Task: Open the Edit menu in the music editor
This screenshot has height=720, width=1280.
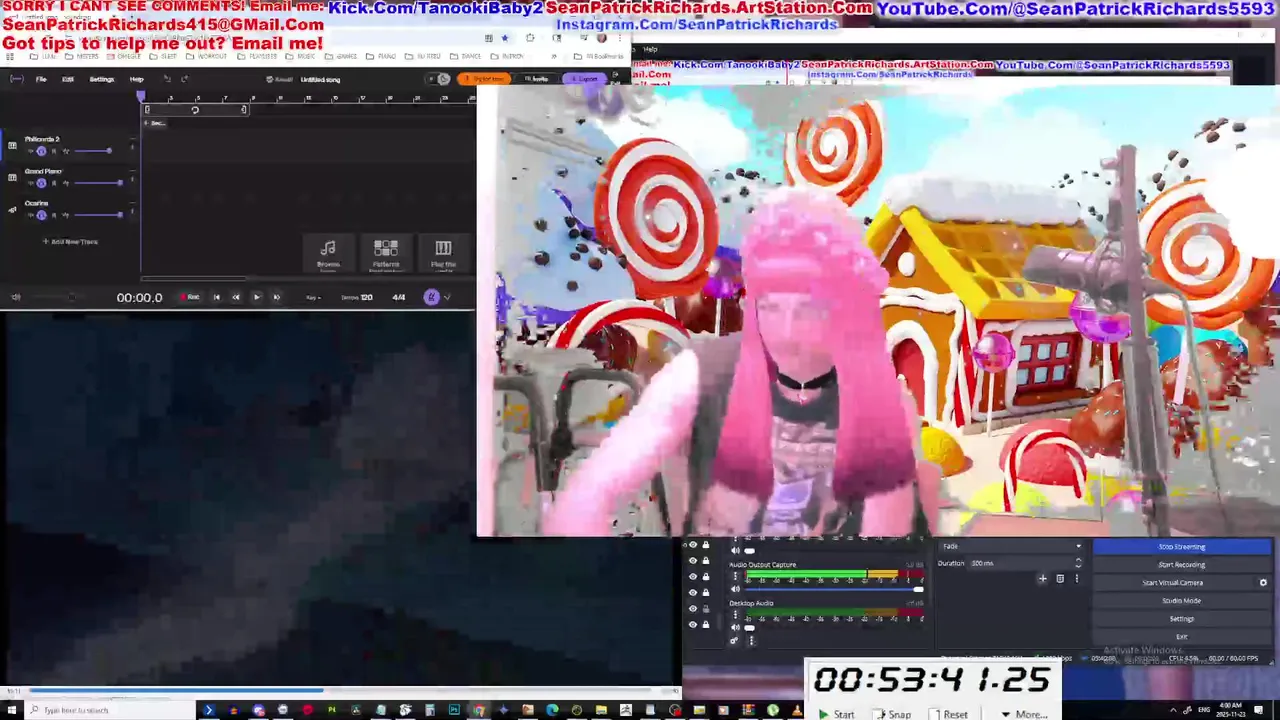Action: click(x=68, y=79)
